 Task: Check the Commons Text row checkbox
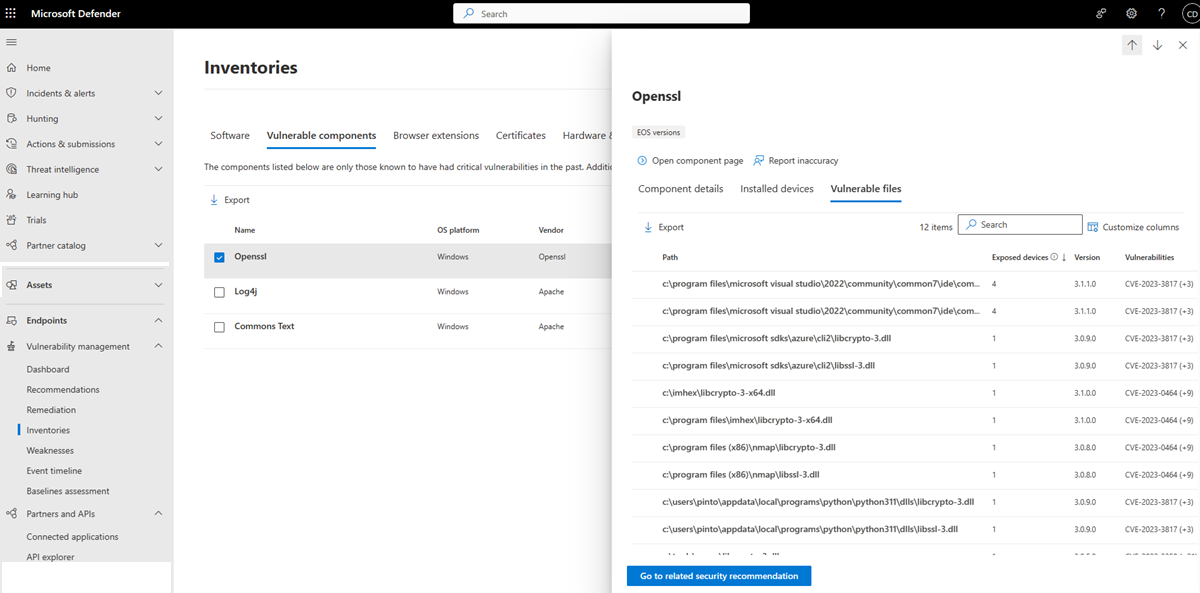click(219, 327)
